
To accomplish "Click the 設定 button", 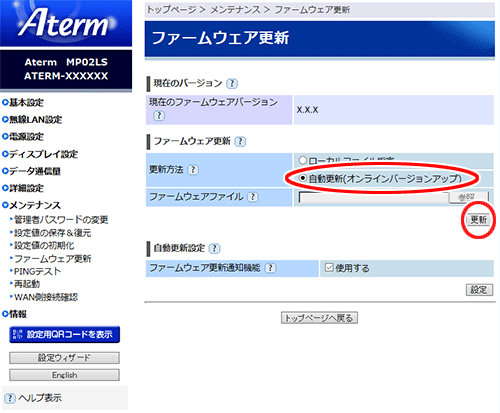I will 479,290.
